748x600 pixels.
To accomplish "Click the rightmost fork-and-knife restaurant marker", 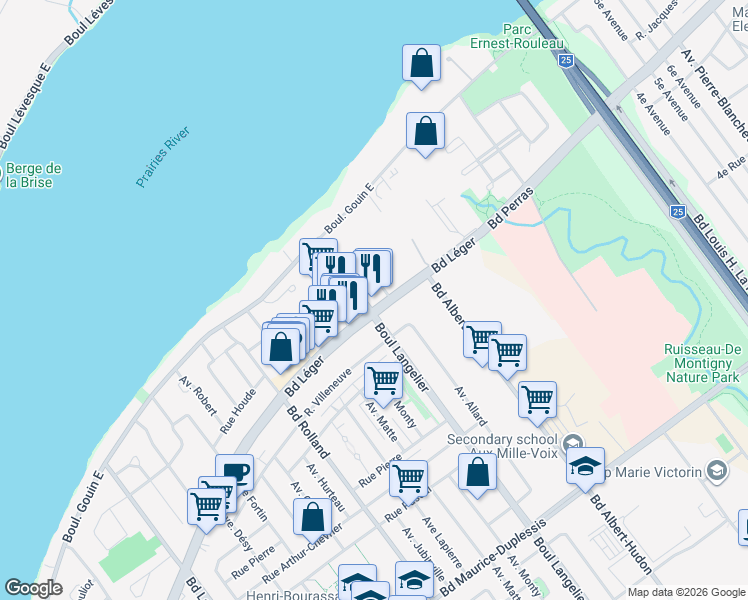I will click(374, 269).
